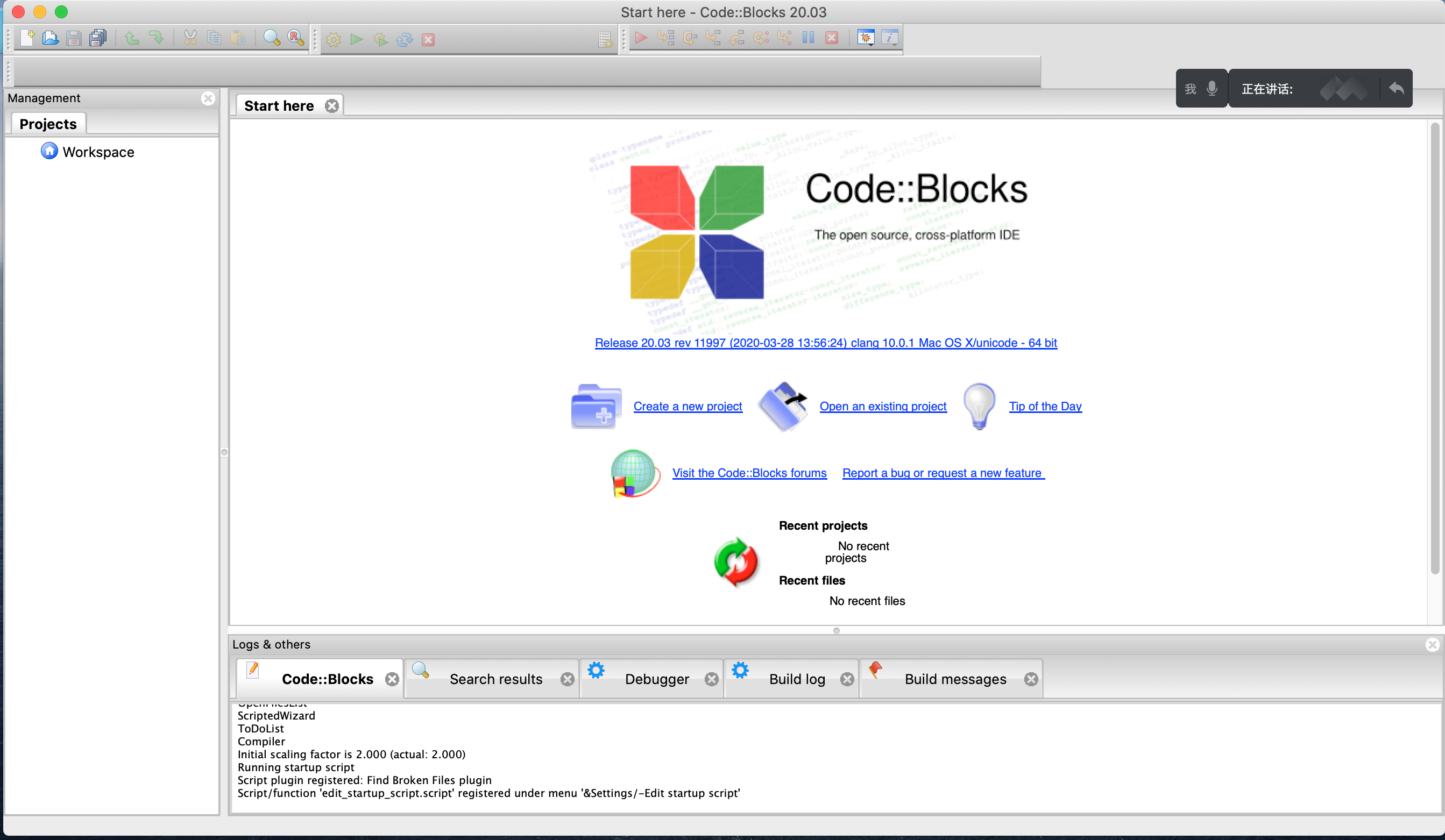Open the Tip of the Day link
This screenshot has height=840, width=1445.
tap(1045, 407)
